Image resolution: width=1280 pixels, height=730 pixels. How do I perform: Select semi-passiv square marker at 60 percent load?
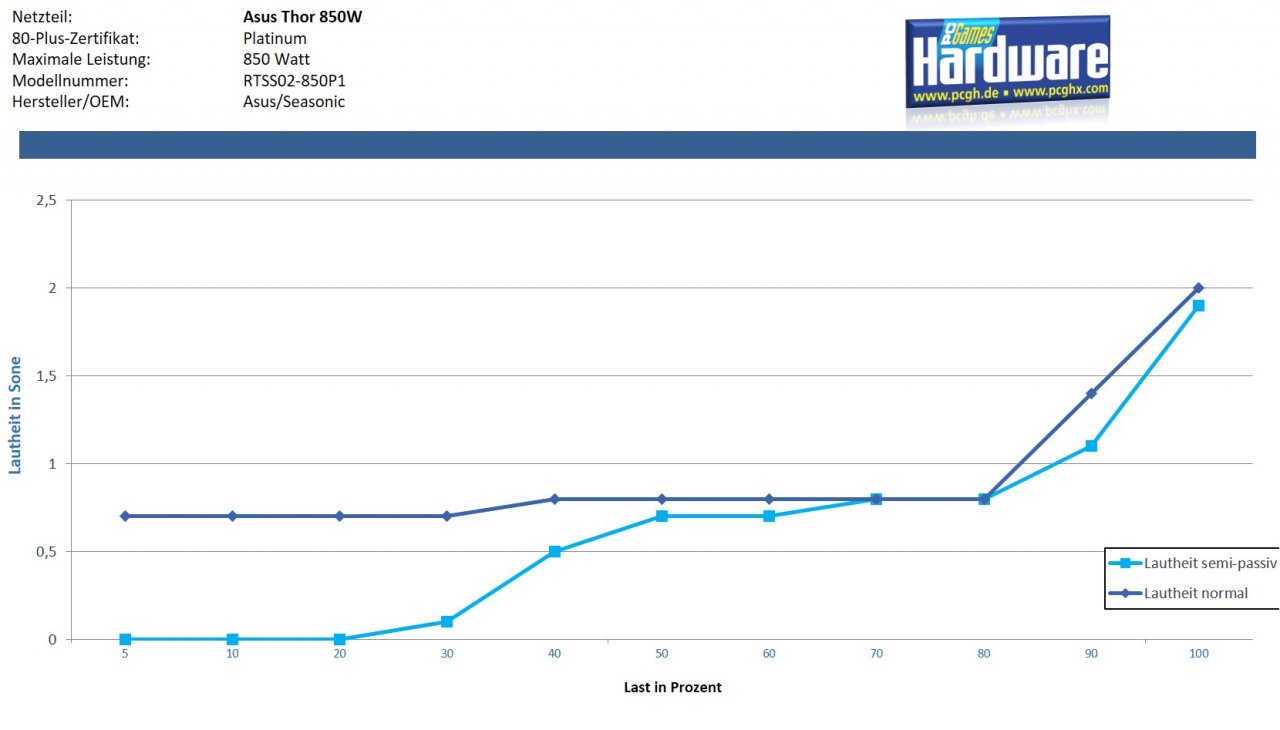tap(769, 516)
